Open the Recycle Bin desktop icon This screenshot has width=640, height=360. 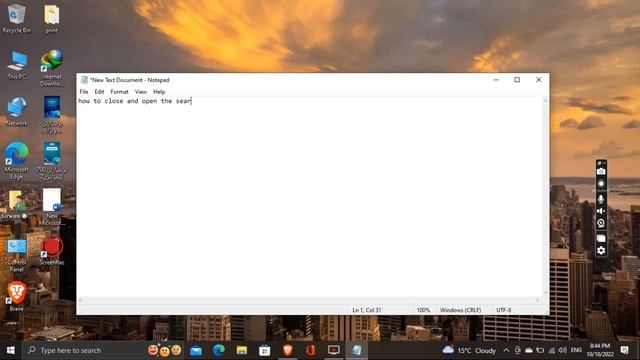pos(16,18)
